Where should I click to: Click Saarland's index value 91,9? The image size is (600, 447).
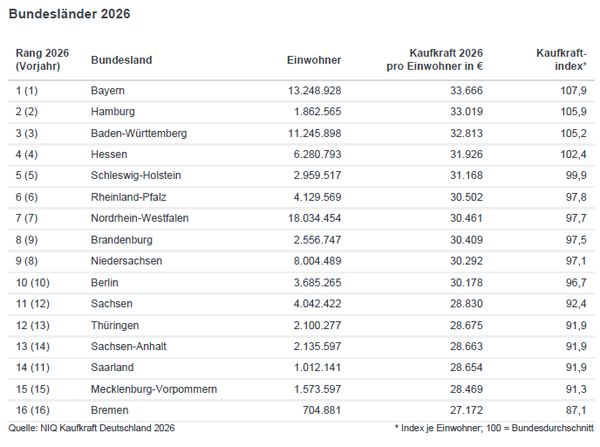(x=573, y=365)
